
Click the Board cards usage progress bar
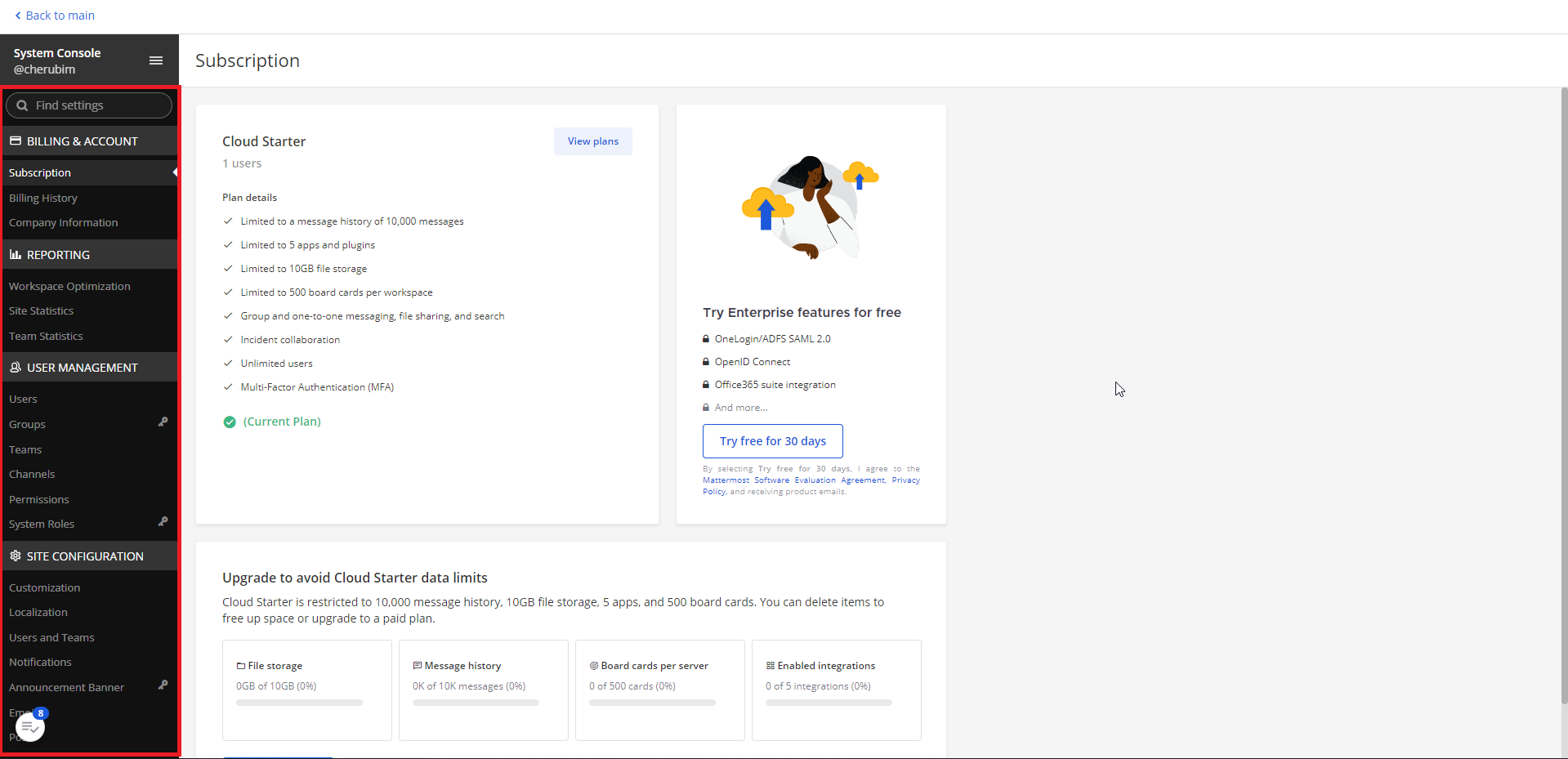pos(652,703)
